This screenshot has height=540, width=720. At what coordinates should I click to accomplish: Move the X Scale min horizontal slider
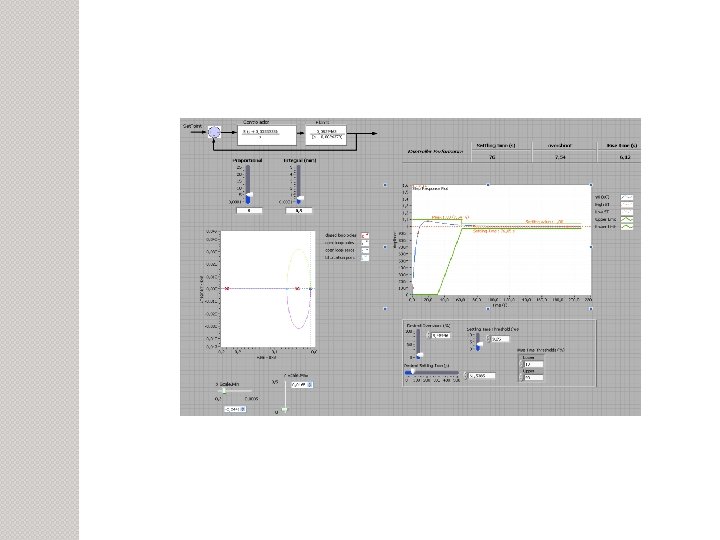(x=235, y=391)
